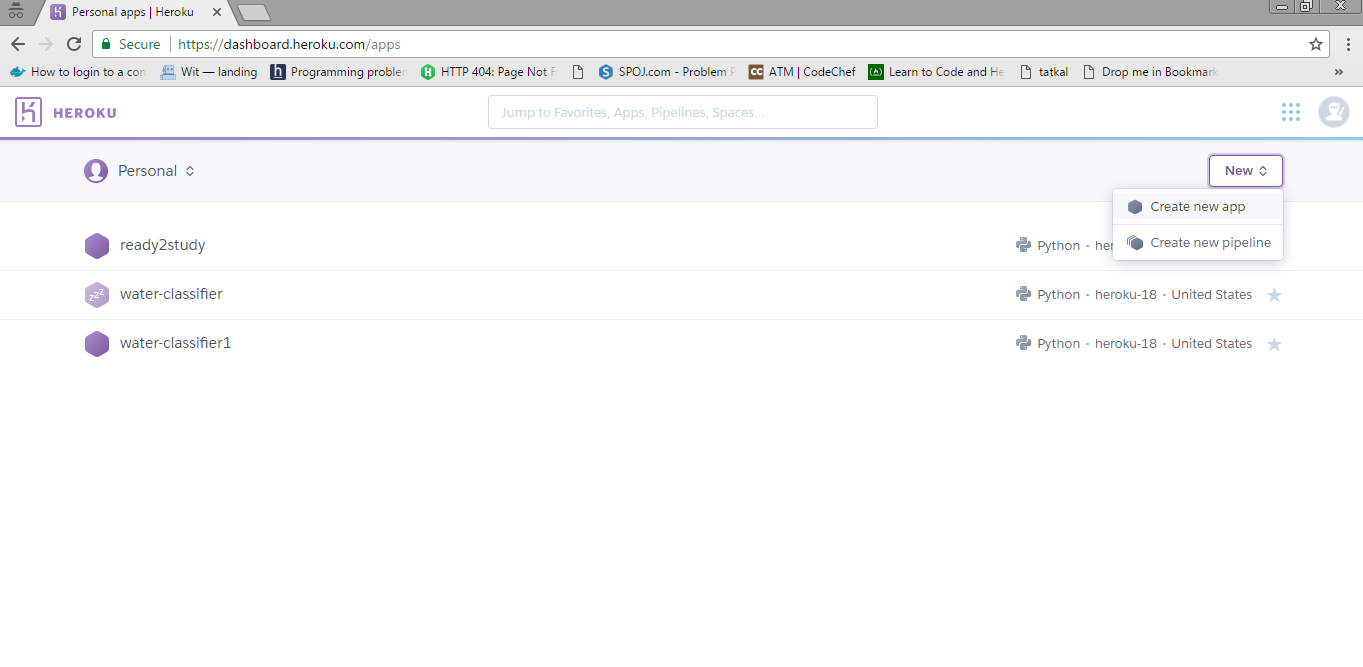Open the water-classifier app
1363x667 pixels.
coord(171,294)
